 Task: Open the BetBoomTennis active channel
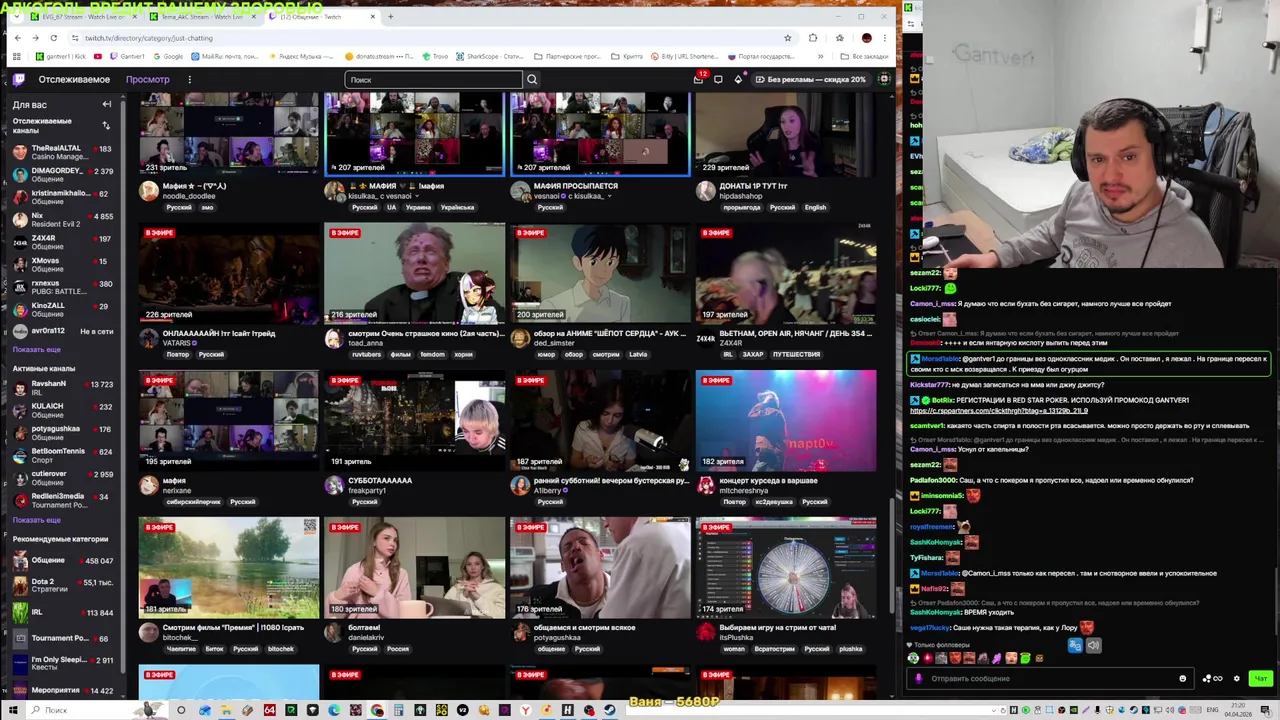coord(63,455)
